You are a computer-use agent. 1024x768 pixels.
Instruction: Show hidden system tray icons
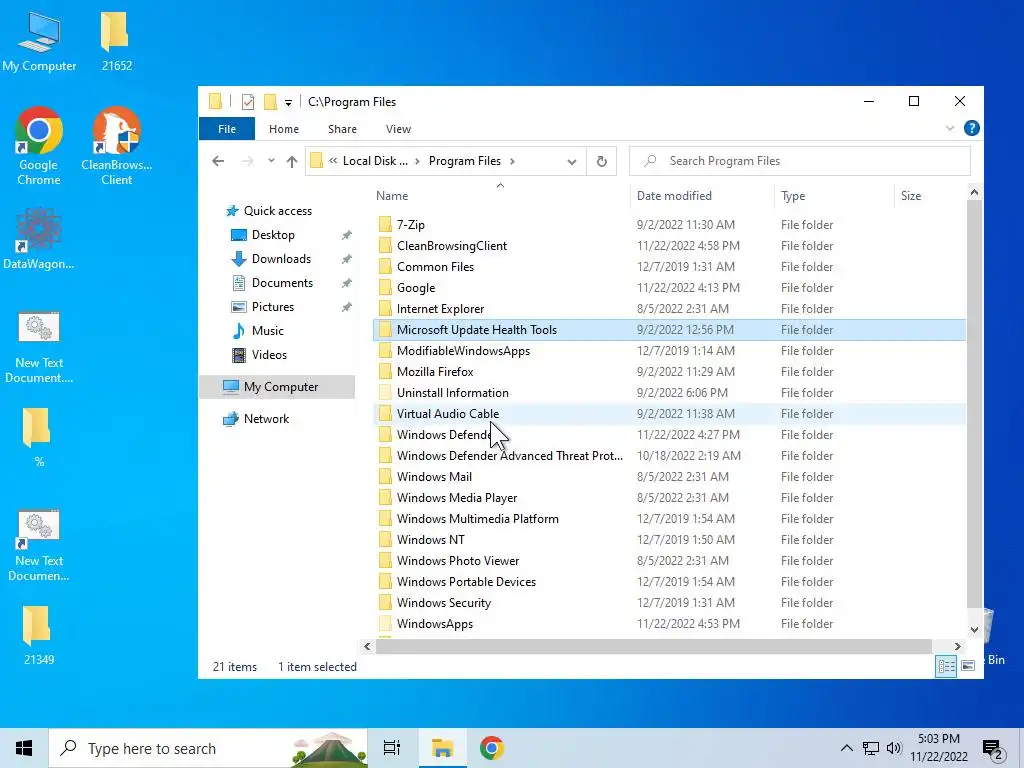click(x=846, y=748)
